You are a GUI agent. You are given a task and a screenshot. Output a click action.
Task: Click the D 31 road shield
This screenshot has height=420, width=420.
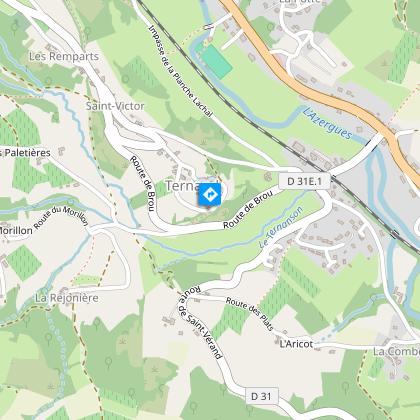[x=261, y=396]
